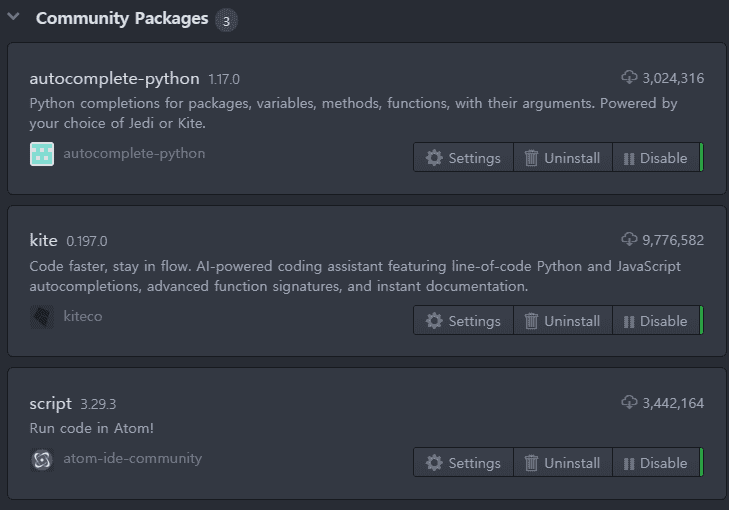729x510 pixels.
Task: Collapse the Community Packages section chevron
Action: point(13,17)
